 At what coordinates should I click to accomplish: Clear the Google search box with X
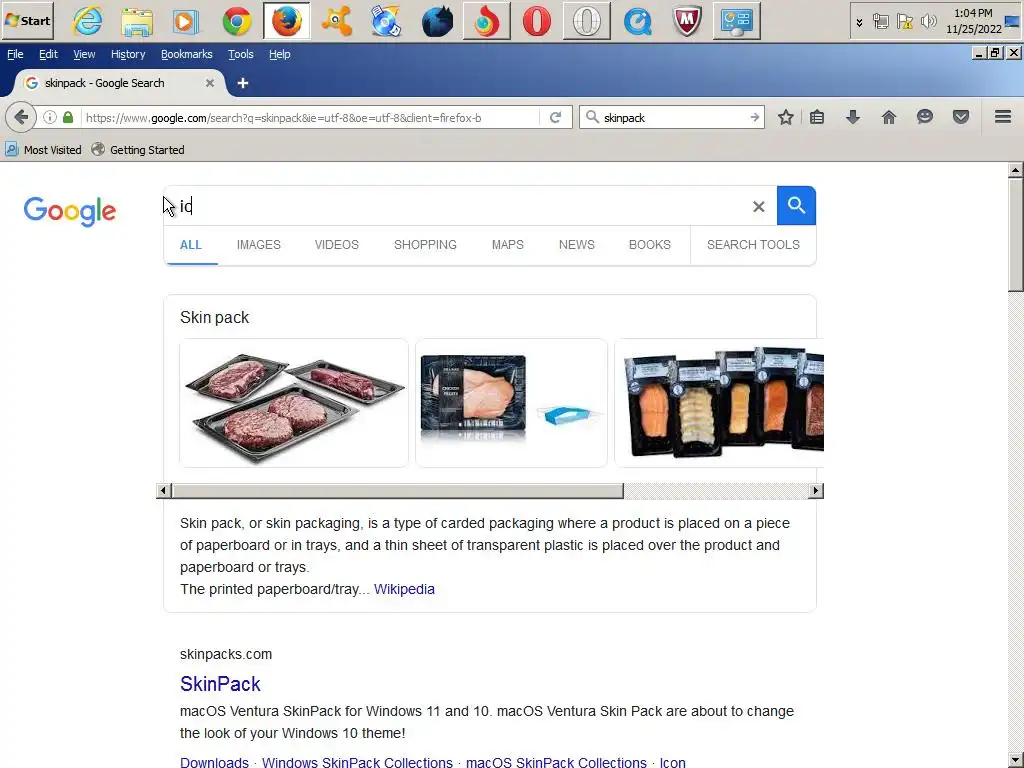point(758,207)
